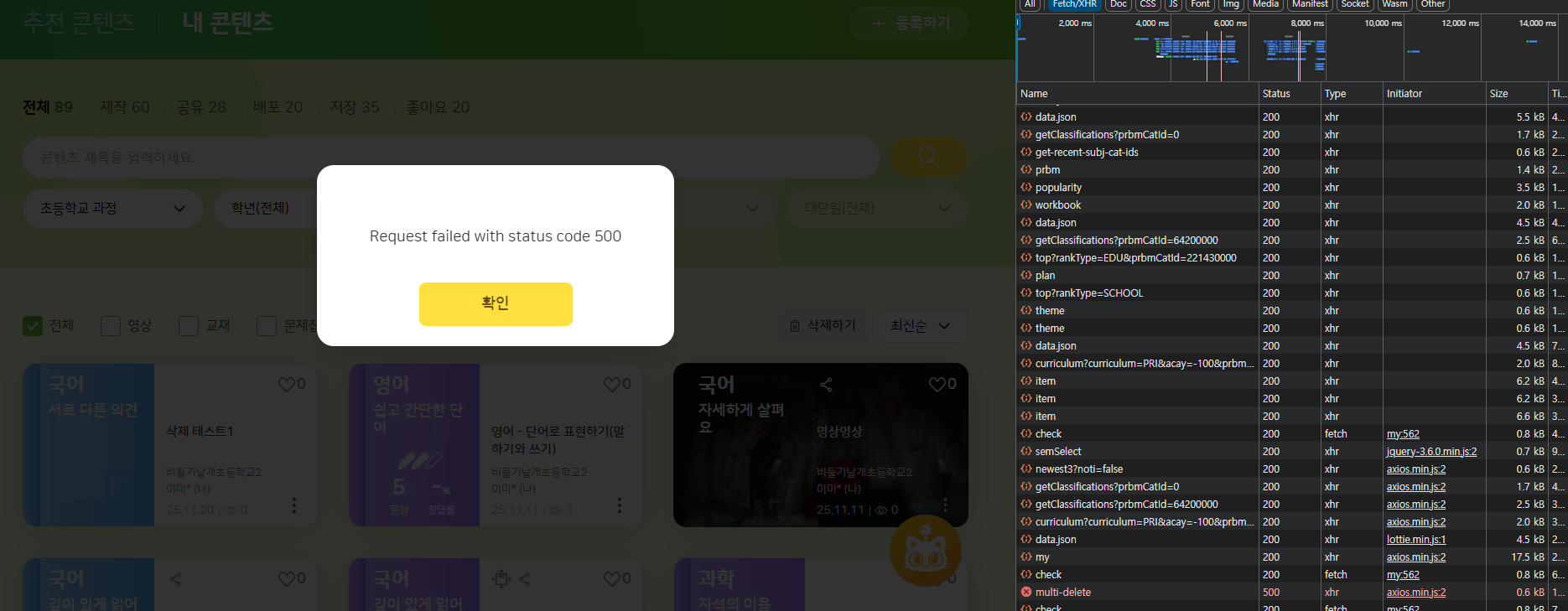
Task: Click the search magnifier icon button
Action: point(928,157)
